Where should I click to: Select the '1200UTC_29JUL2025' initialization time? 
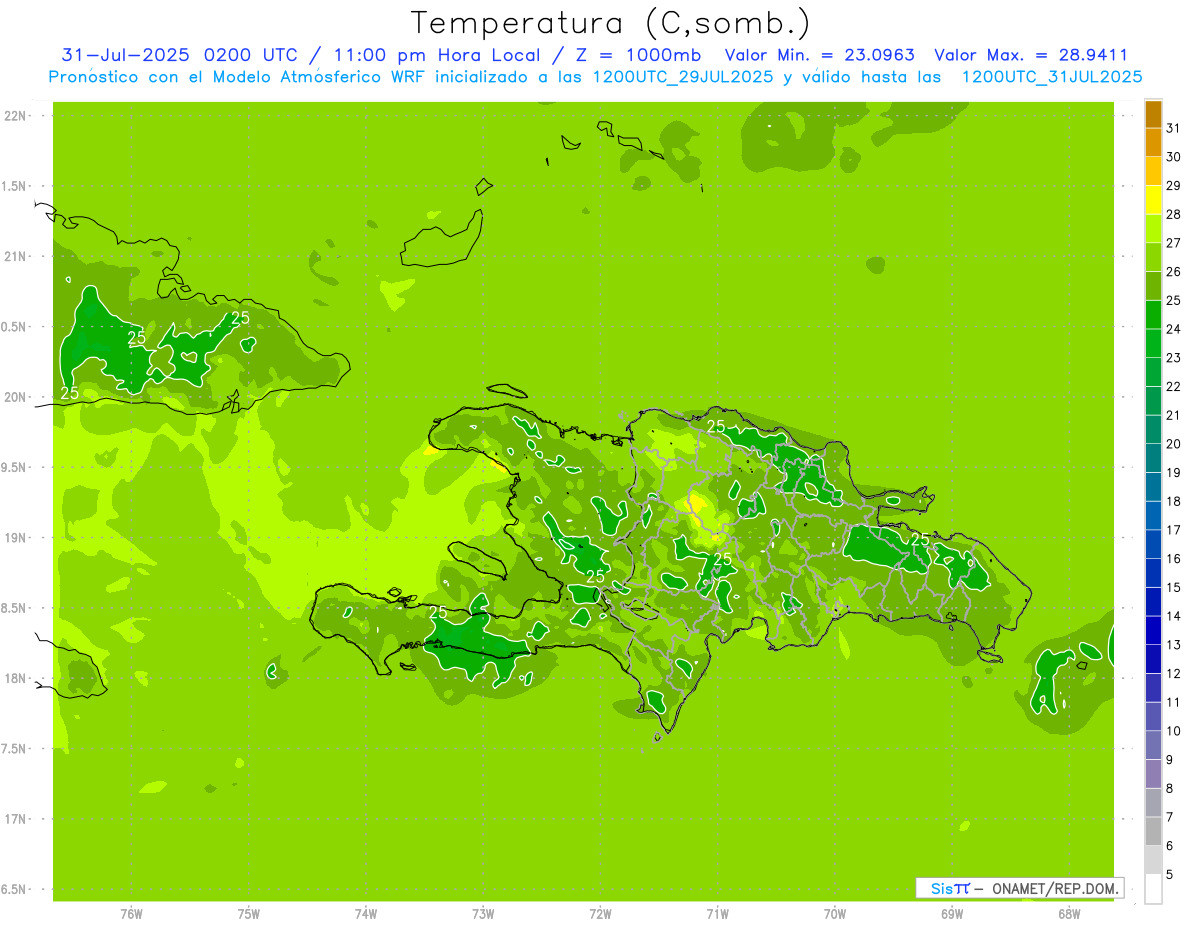680,76
